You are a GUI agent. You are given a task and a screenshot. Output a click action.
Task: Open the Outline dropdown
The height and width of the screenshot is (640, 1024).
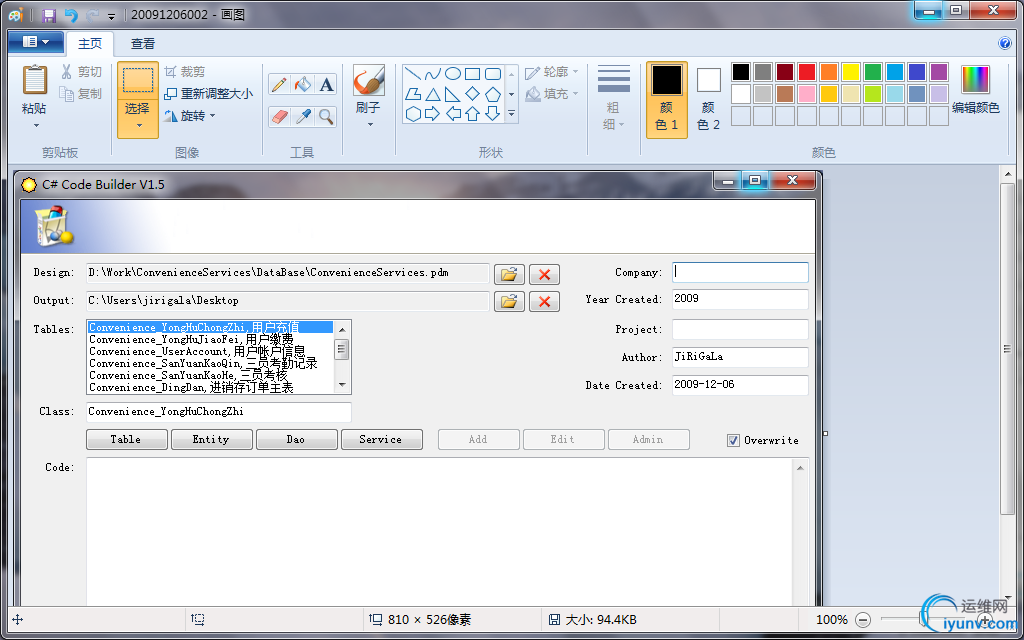[552, 72]
